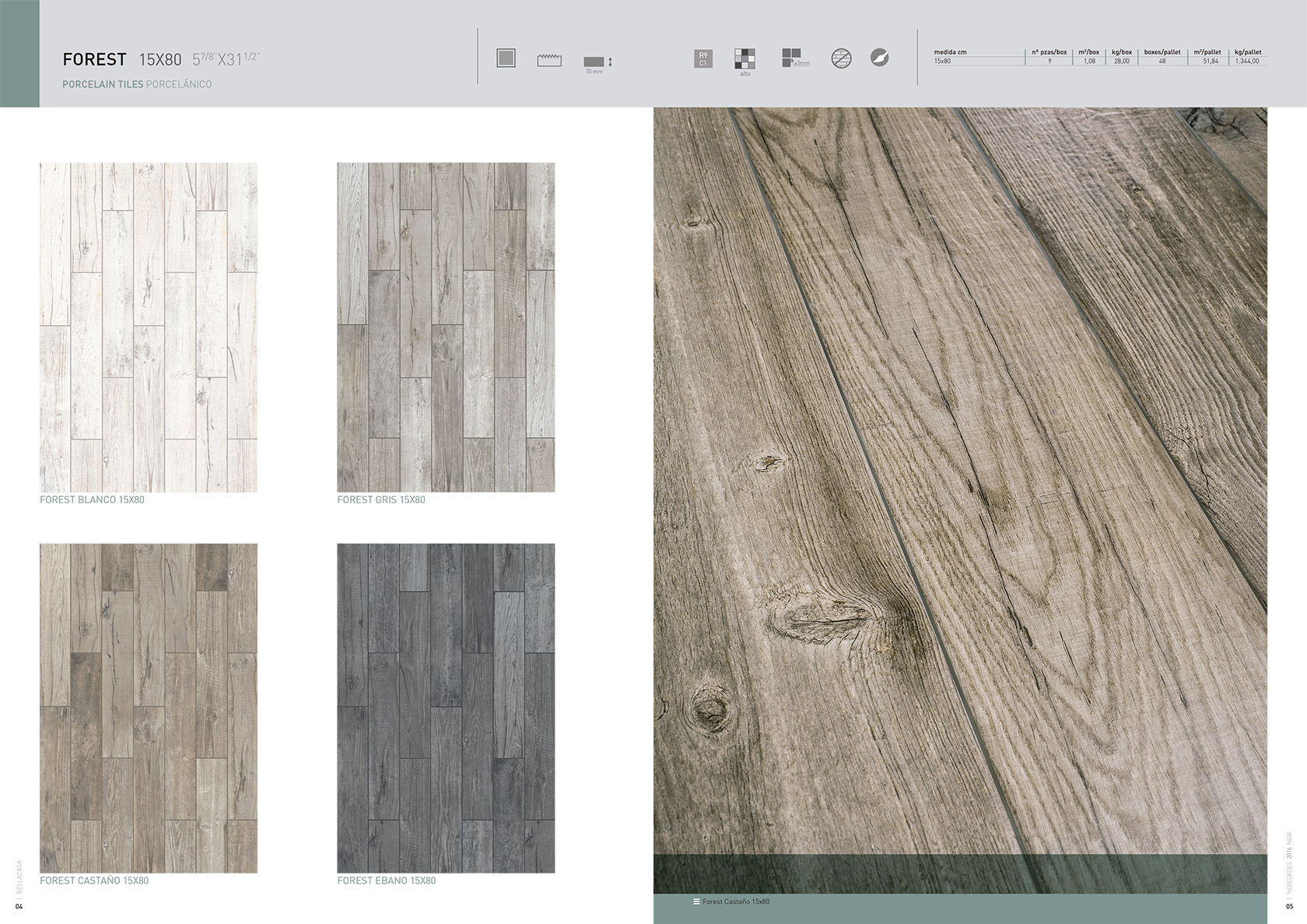This screenshot has height=924, width=1307.
Task: Click the vertical 'BELLACASA' footer text
Action: [19, 877]
